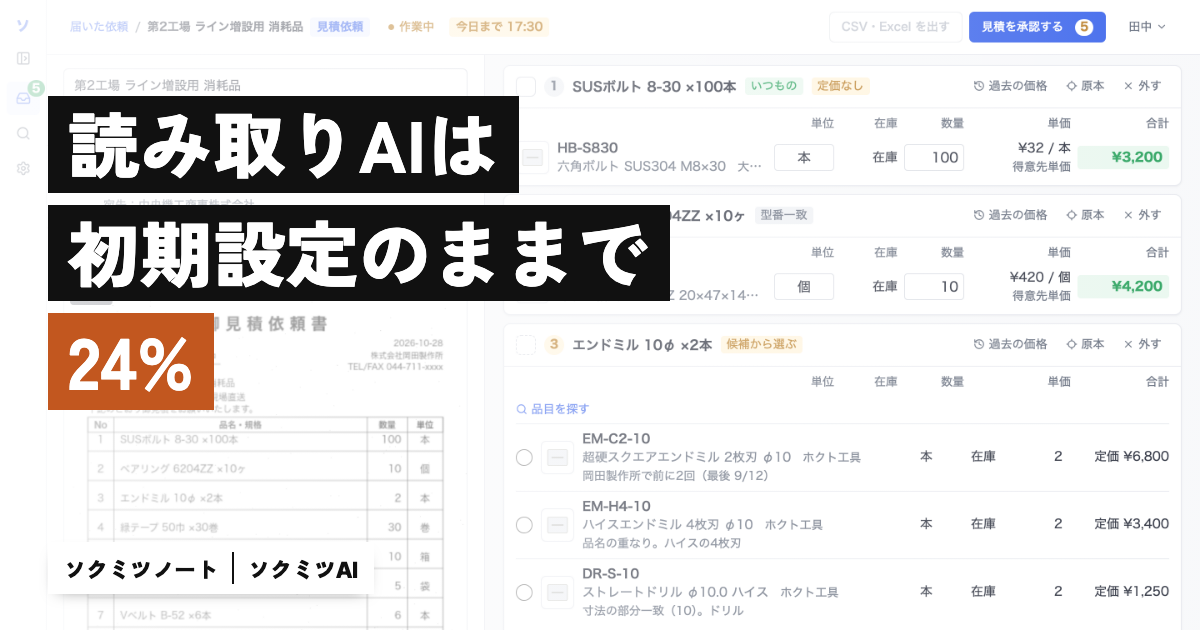Select the EM-H4-10 candidate radio button

524,524
